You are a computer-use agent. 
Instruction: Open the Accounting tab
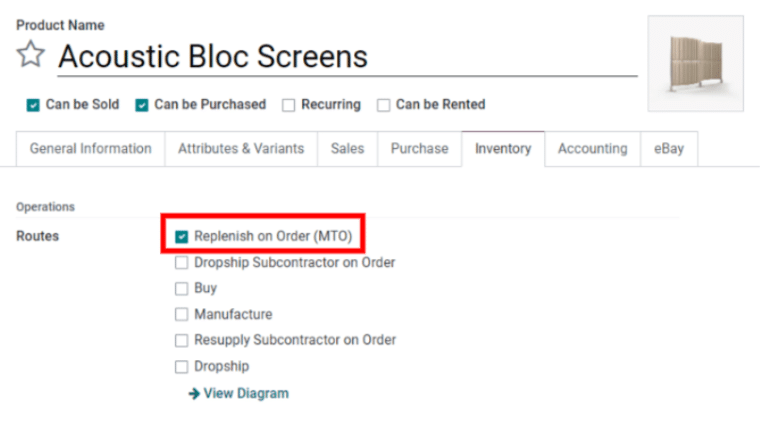(x=592, y=149)
